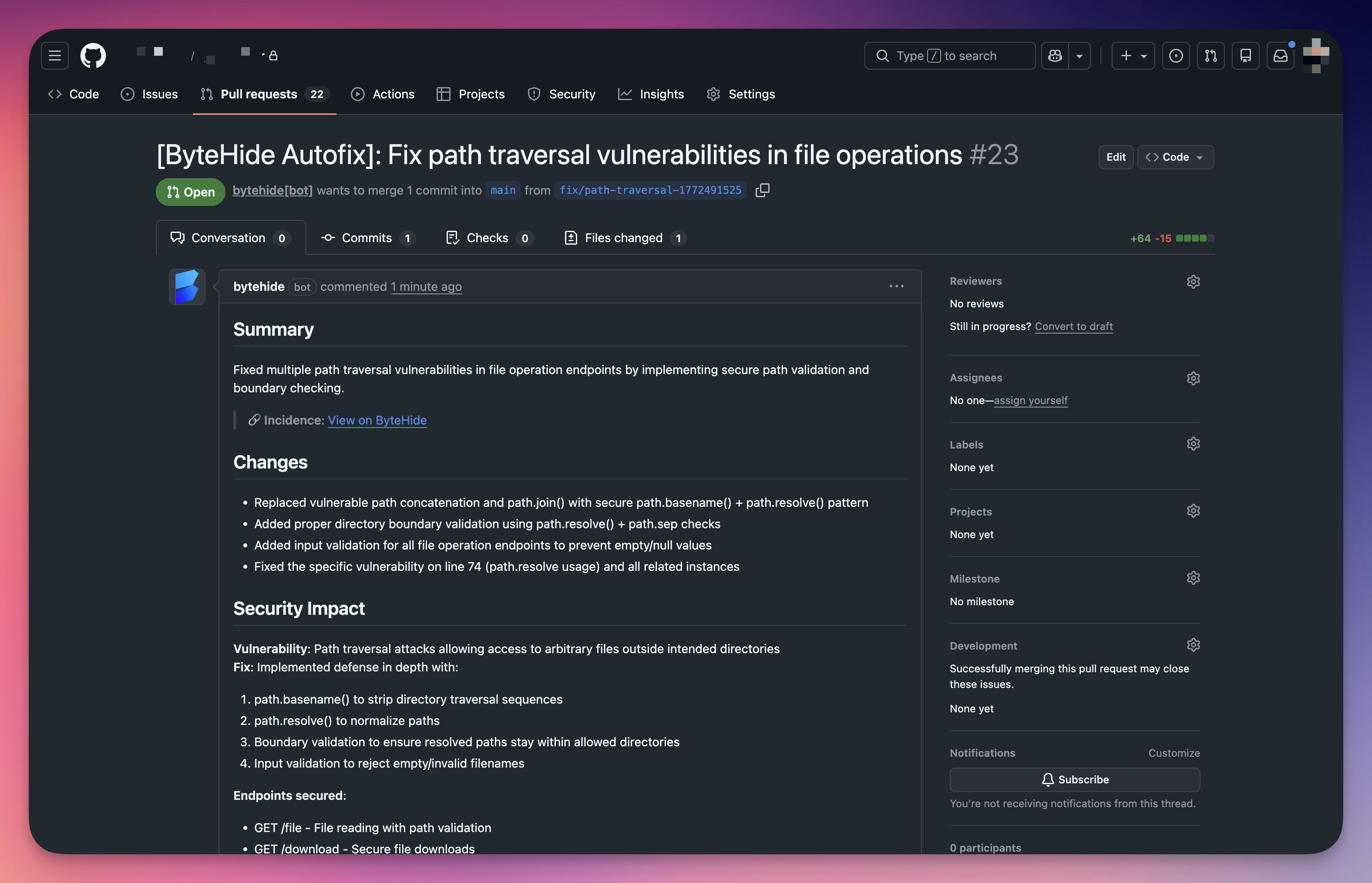
Task: Switch to the Files changed tab
Action: click(x=624, y=237)
